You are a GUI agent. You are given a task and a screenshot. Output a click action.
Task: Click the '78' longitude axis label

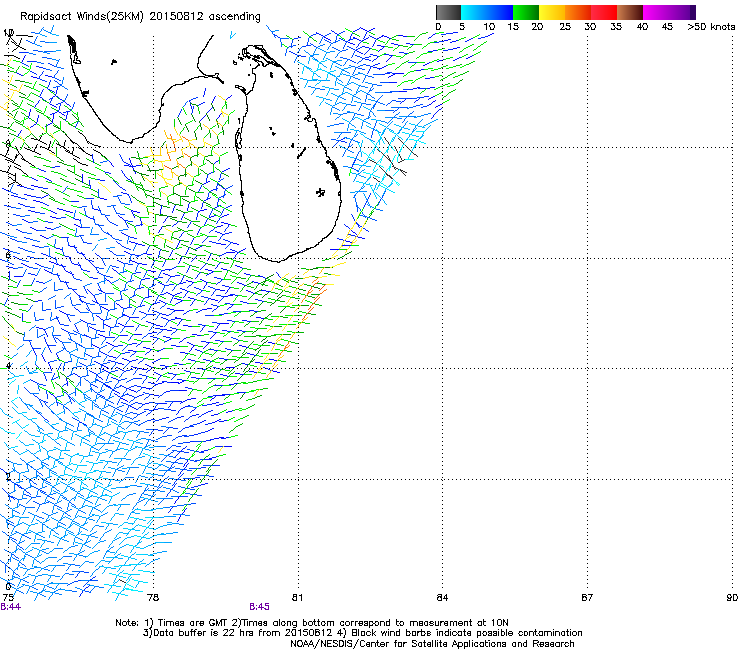[x=153, y=598]
